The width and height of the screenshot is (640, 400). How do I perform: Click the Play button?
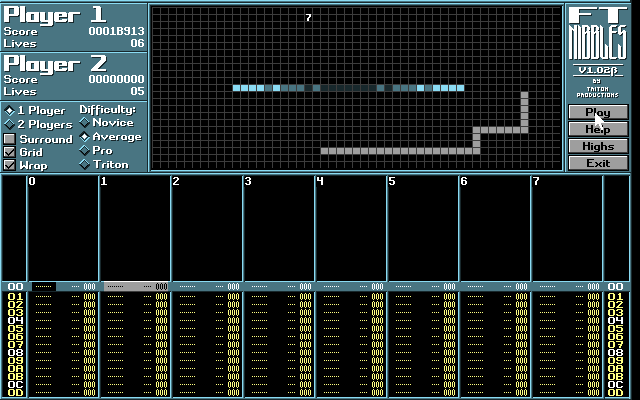[x=598, y=112]
